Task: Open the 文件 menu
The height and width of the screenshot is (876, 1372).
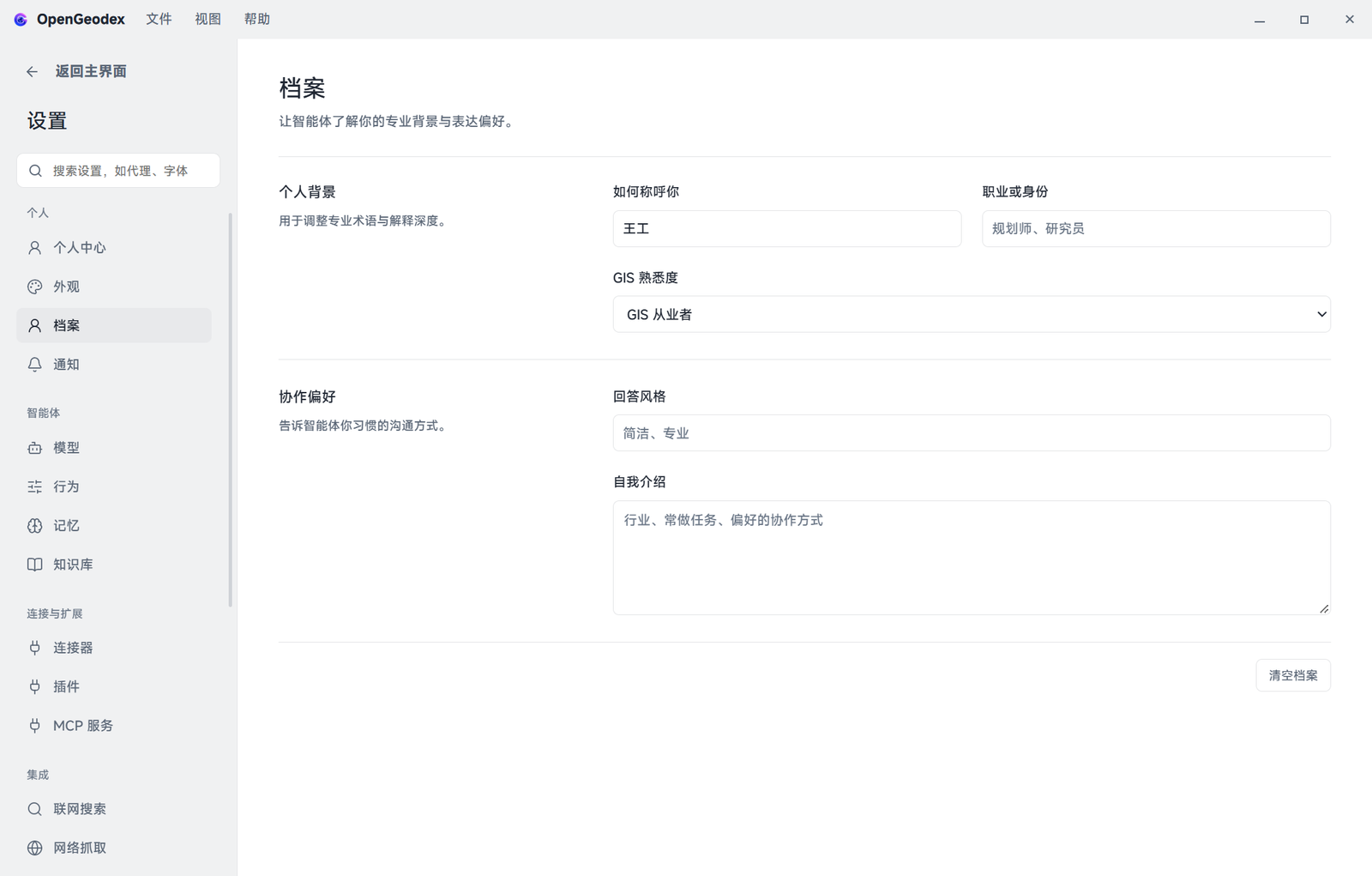Action: tap(159, 19)
